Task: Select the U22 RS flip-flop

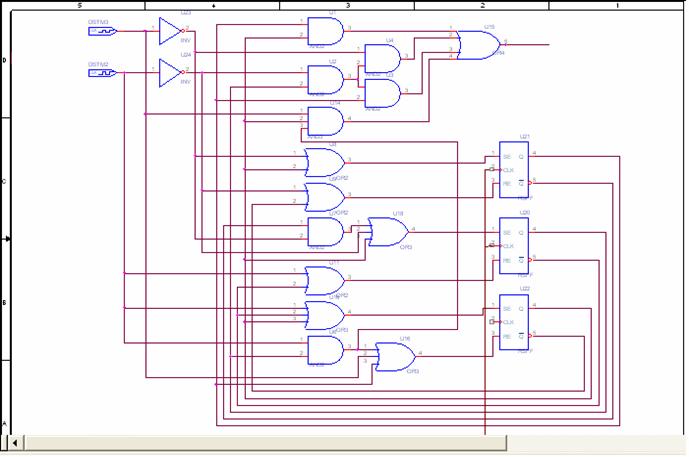Action: point(514,322)
